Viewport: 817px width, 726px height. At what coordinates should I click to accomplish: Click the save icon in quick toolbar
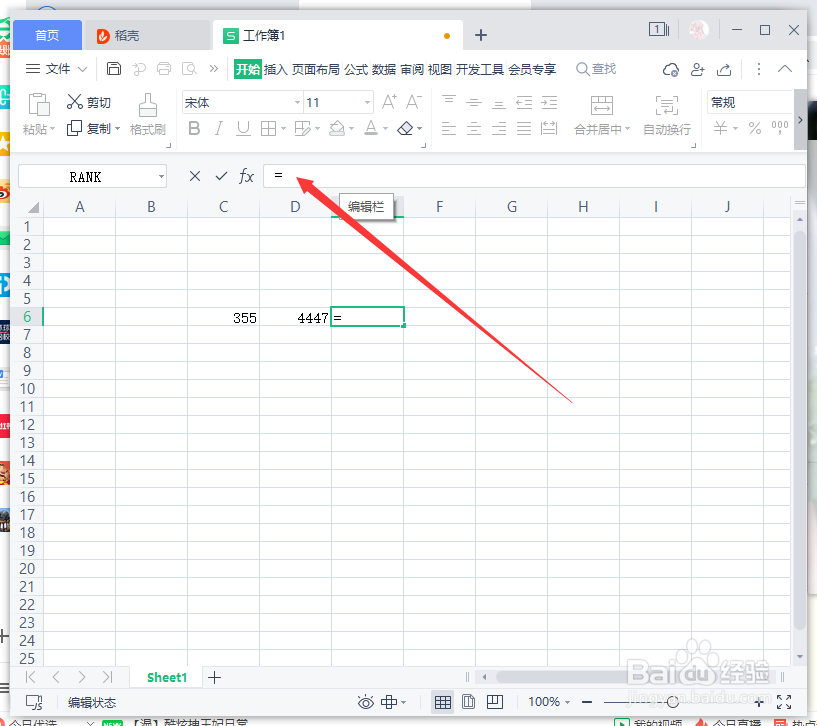pos(114,69)
